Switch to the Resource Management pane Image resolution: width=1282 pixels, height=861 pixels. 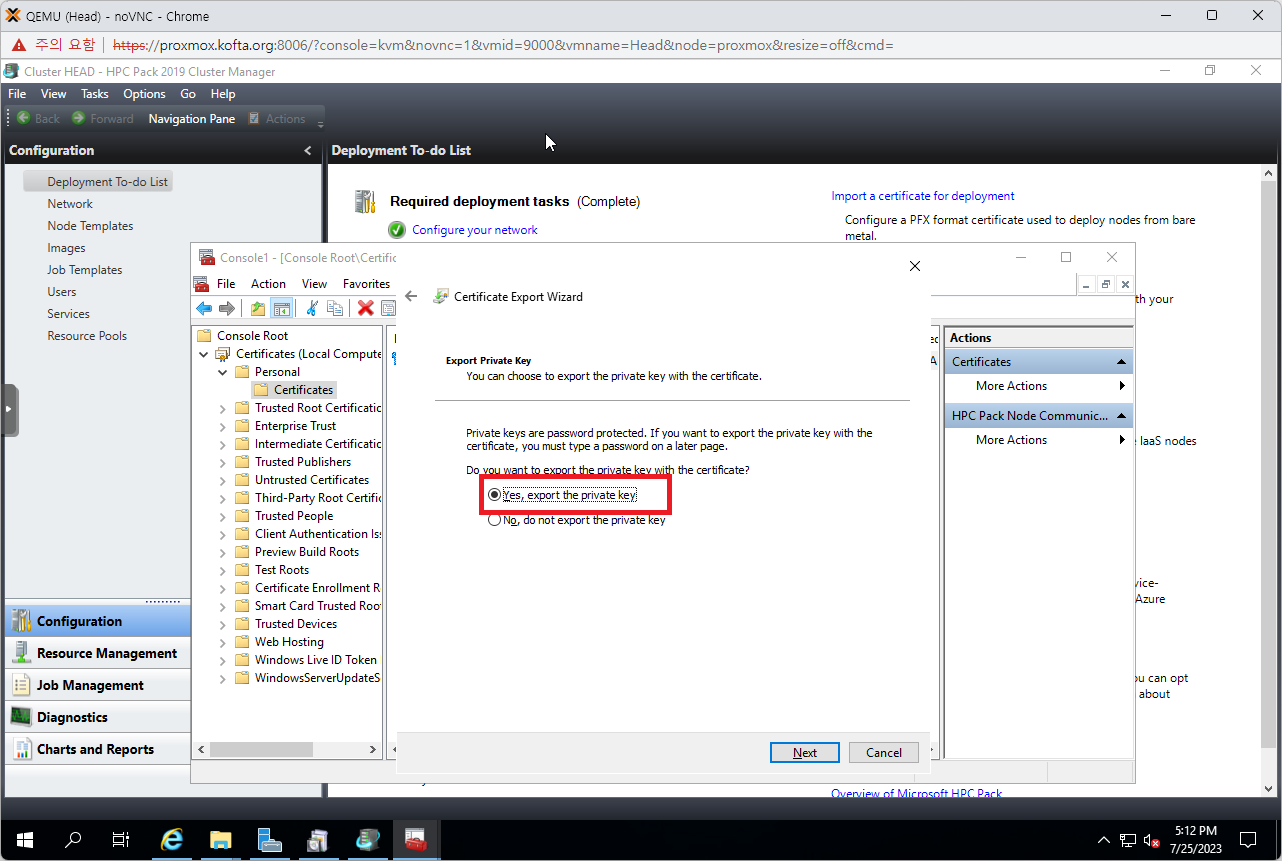(106, 653)
